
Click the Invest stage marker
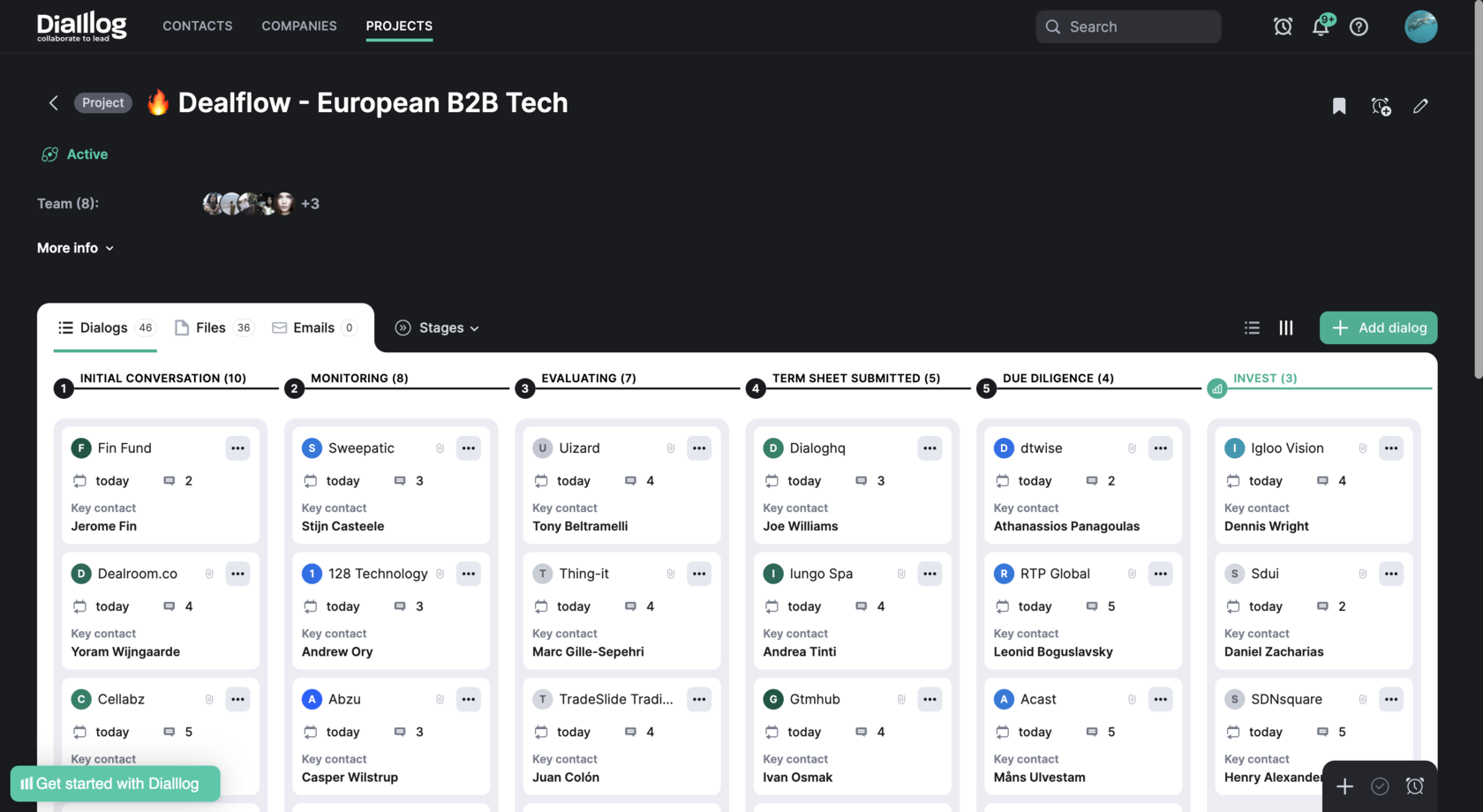tap(1216, 388)
